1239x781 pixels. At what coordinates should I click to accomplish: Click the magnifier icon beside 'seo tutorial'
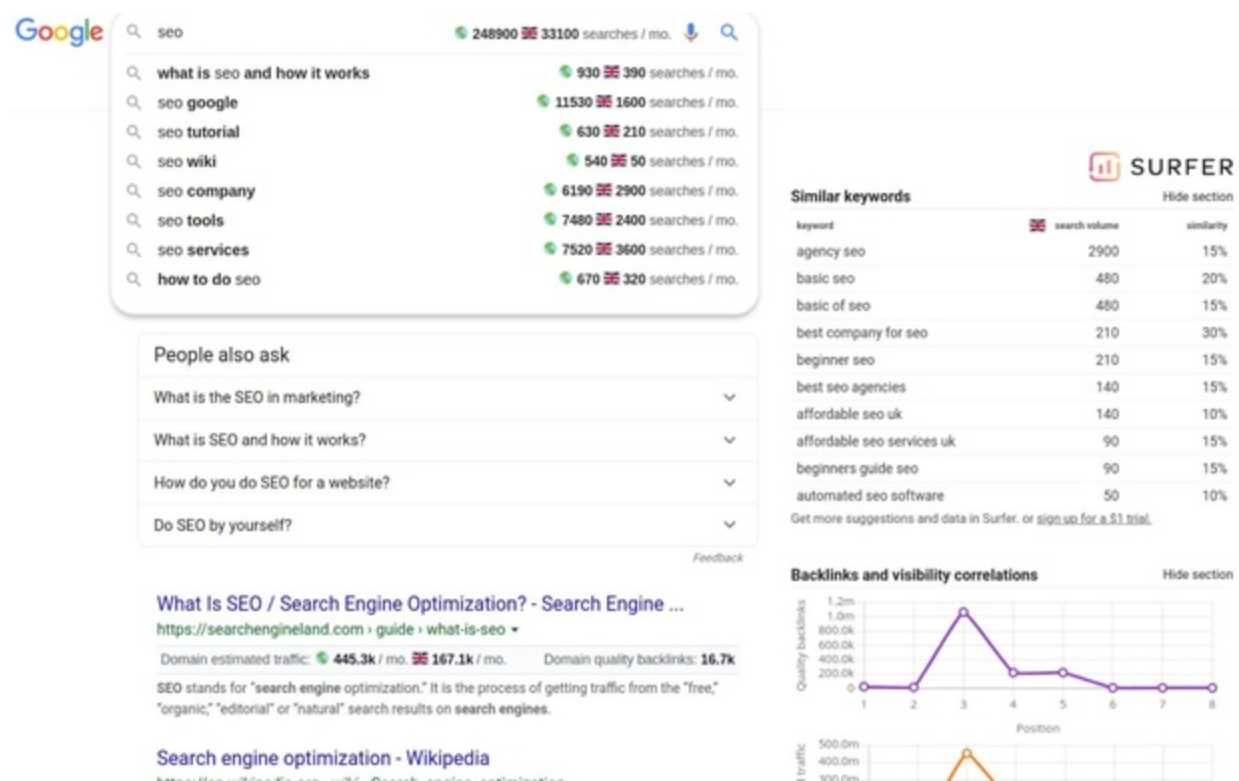(133, 132)
